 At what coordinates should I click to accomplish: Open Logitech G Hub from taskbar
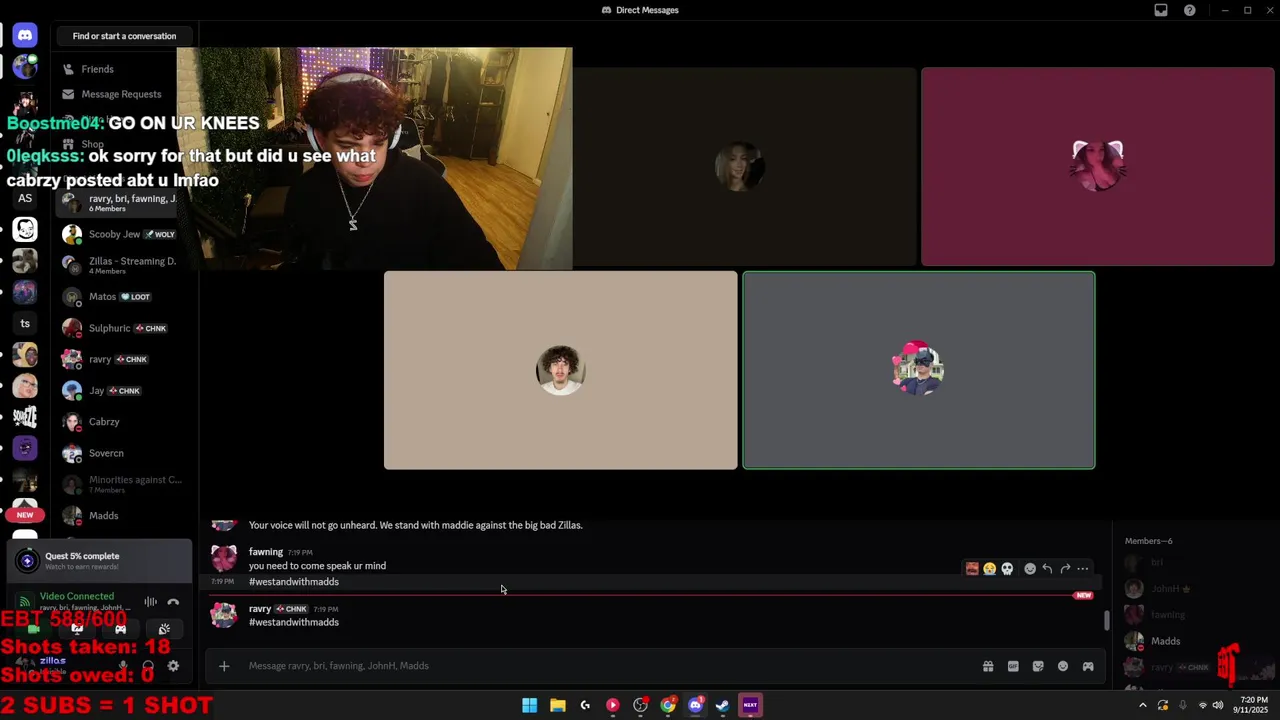pos(585,705)
